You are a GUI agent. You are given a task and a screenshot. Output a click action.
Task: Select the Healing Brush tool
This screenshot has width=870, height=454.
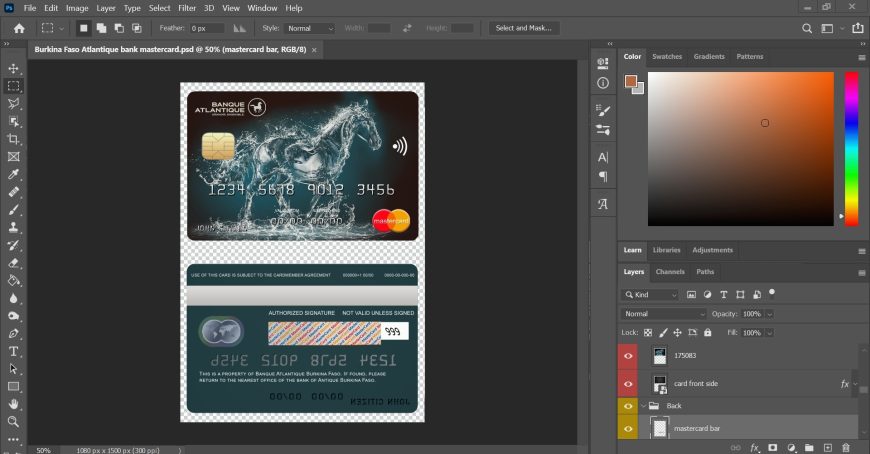13,192
